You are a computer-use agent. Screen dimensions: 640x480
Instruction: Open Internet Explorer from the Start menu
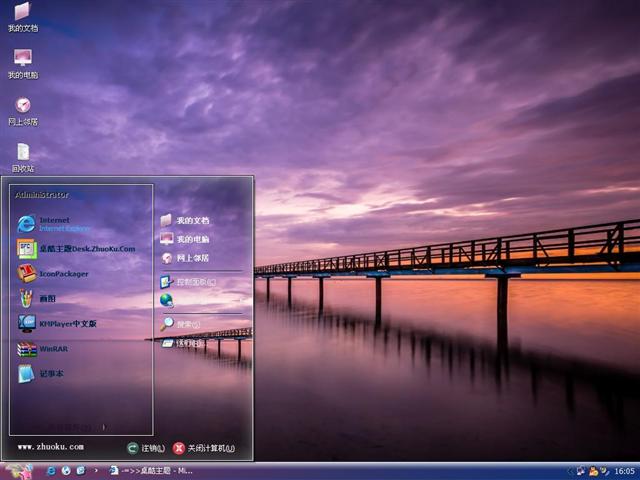click(55, 223)
